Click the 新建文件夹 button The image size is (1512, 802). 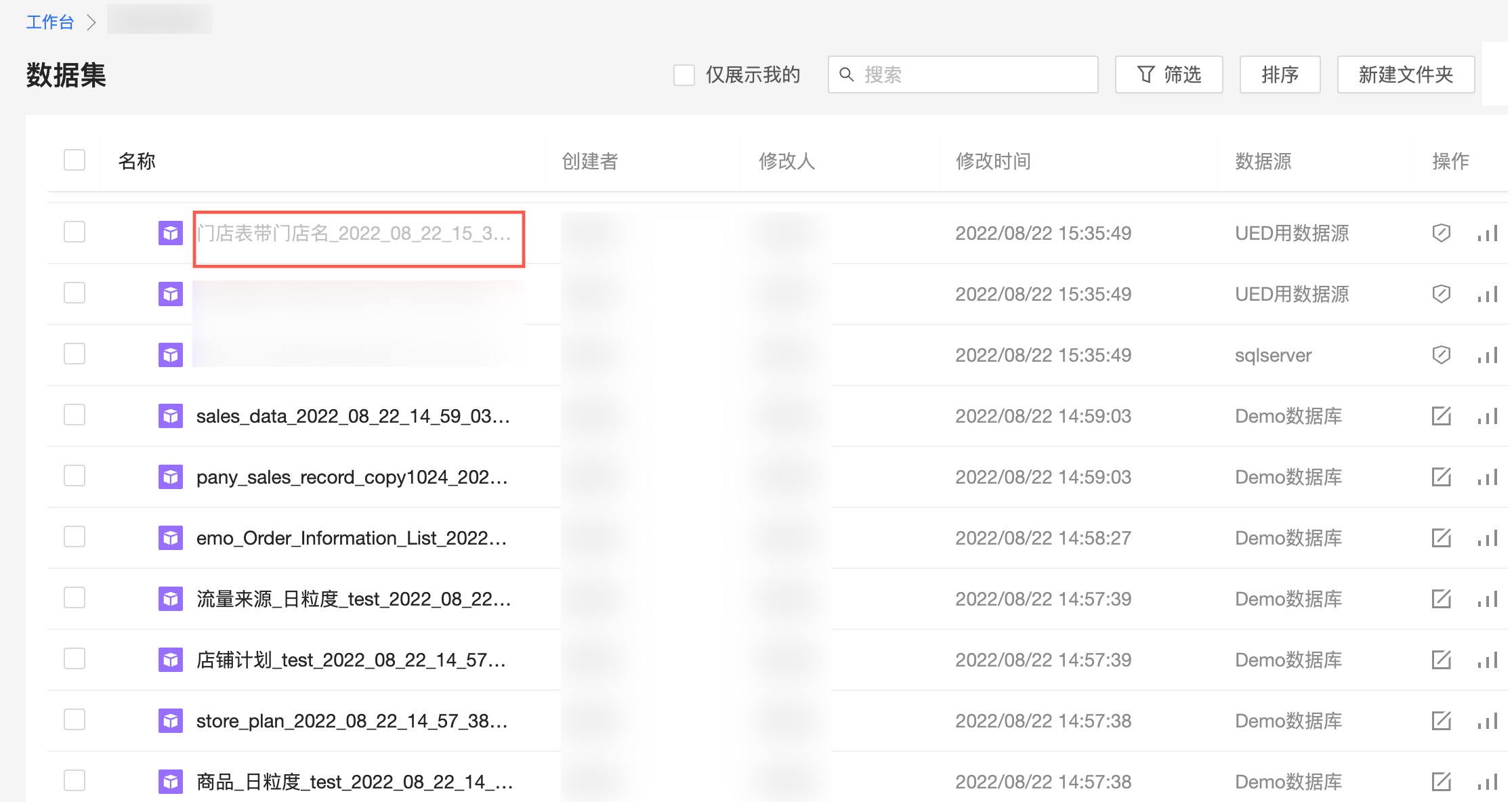point(1406,75)
